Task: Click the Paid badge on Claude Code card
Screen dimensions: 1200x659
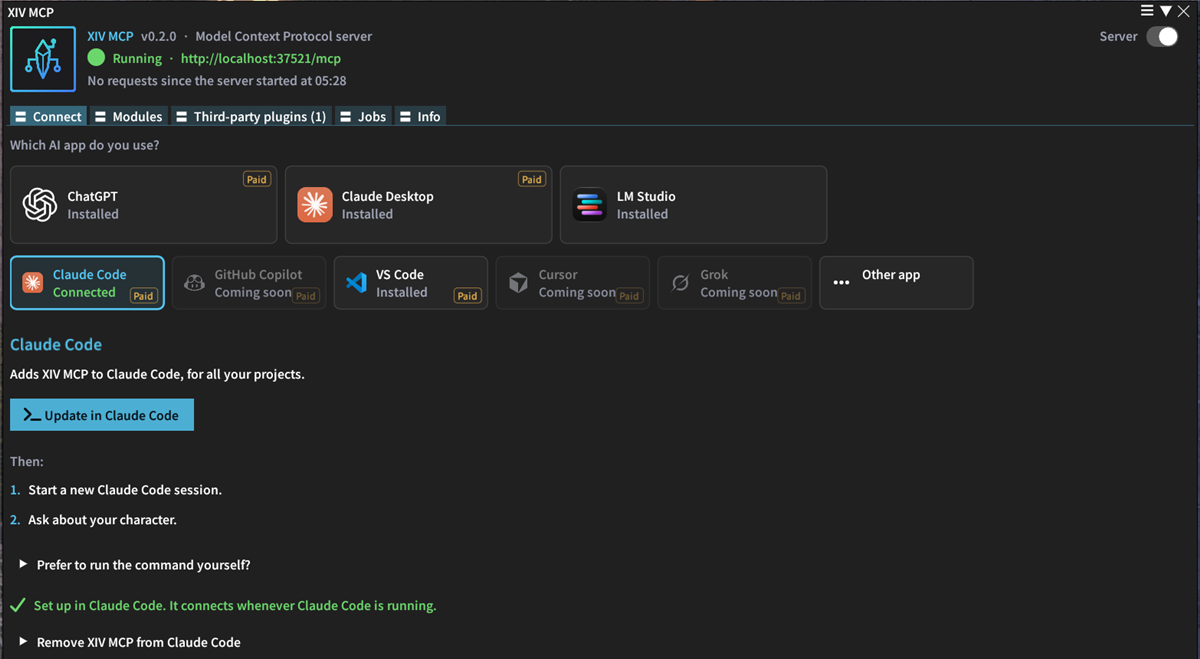Action: (144, 296)
